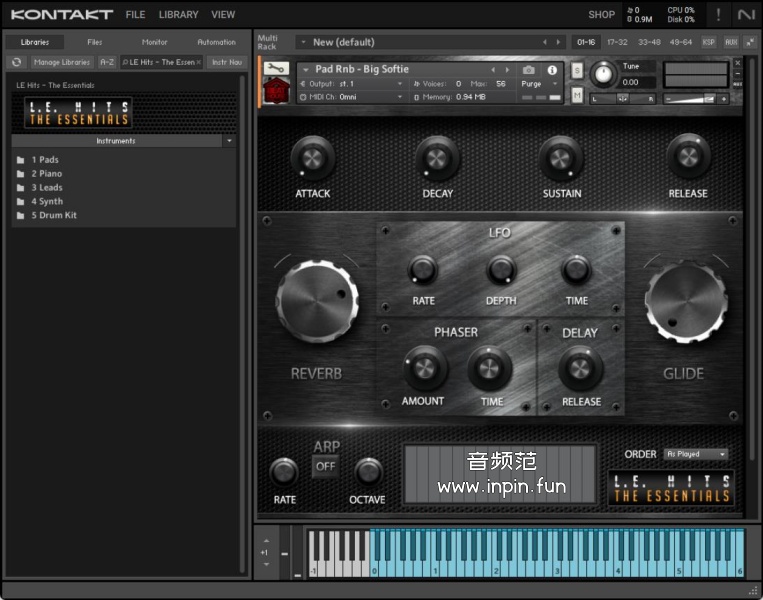The width and height of the screenshot is (763, 600).
Task: Expand the Purge dropdown menu
Action: [x=540, y=84]
